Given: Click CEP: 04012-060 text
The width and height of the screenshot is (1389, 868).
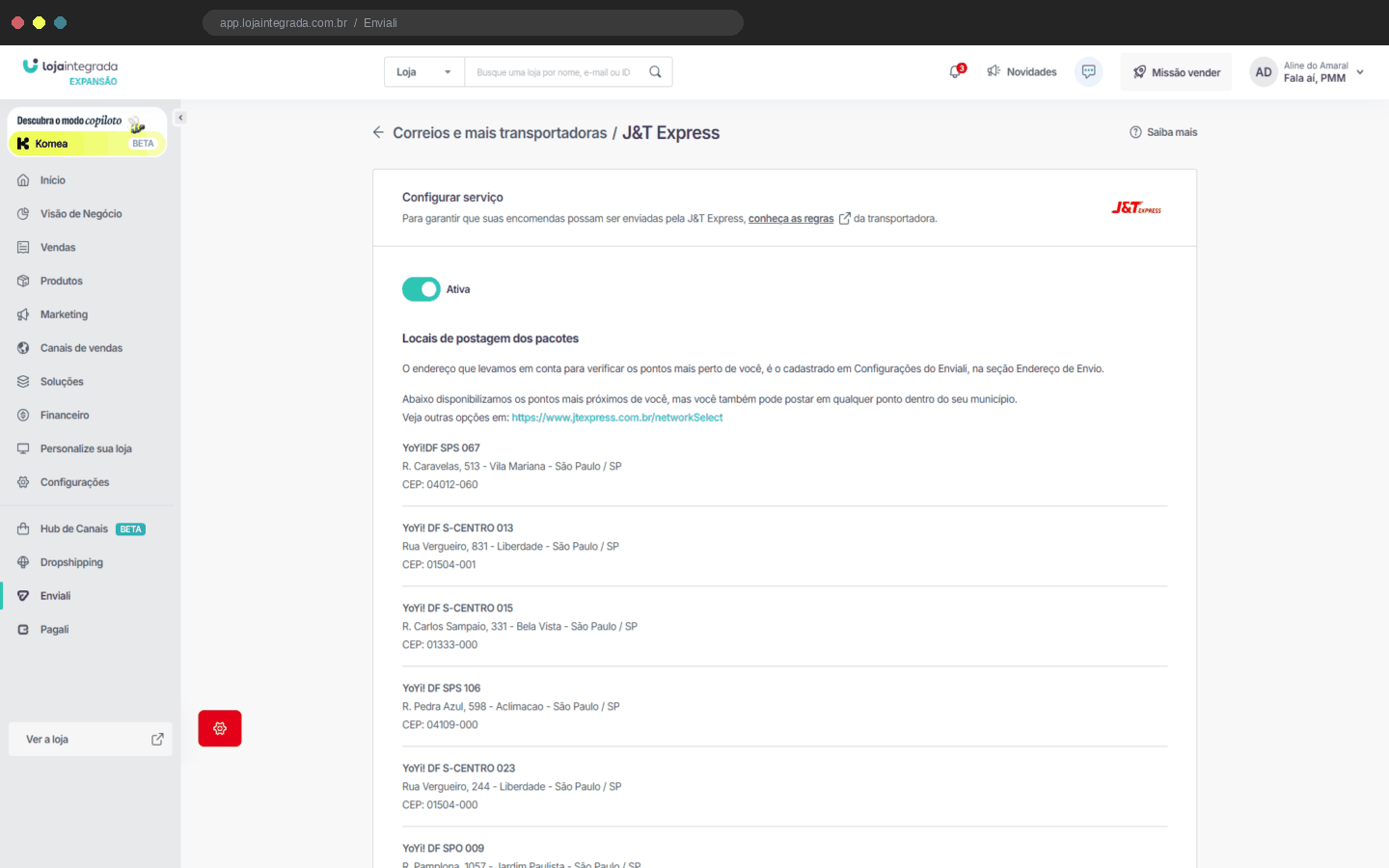Looking at the screenshot, I should [x=440, y=484].
